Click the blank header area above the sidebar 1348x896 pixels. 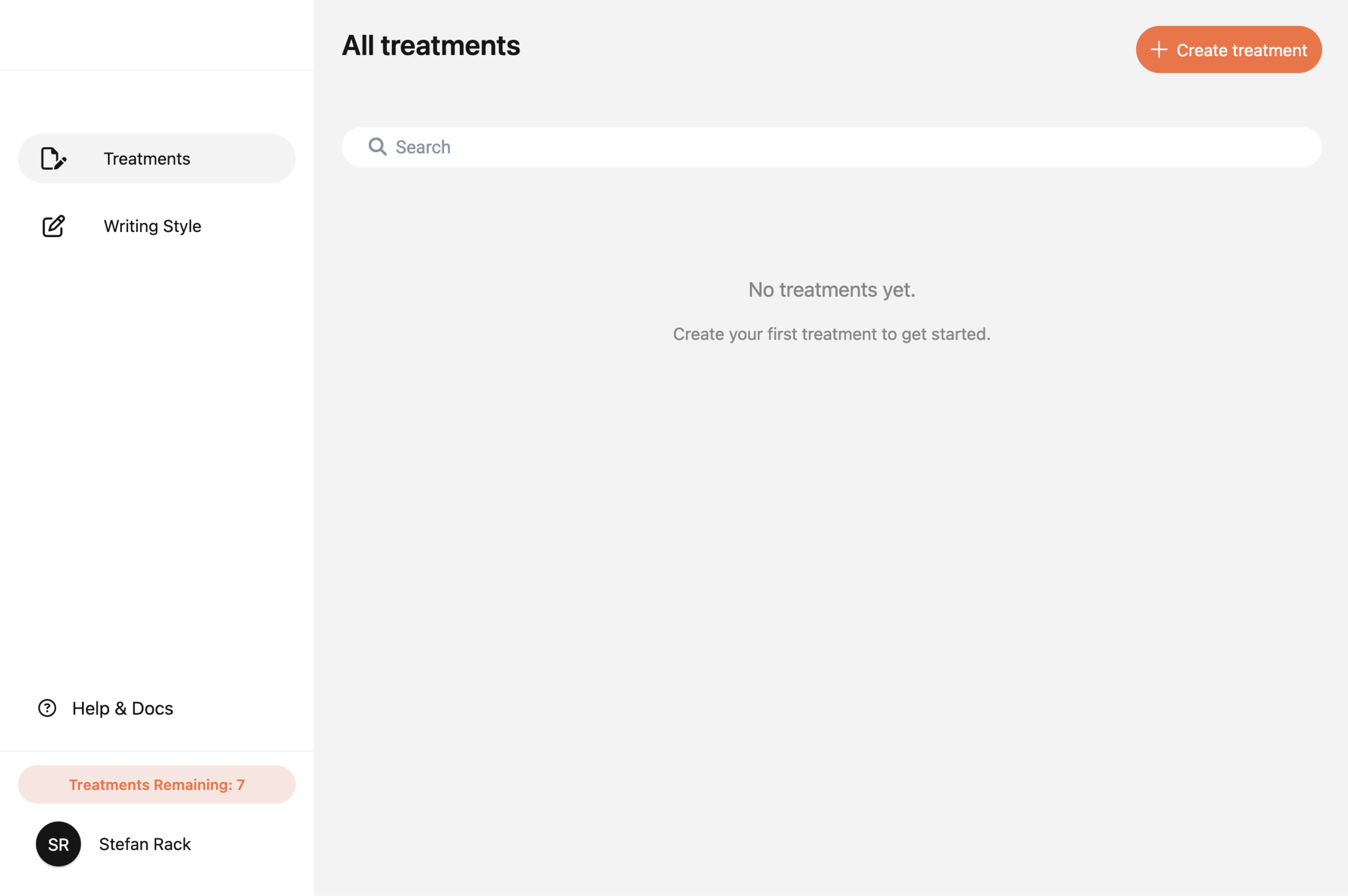(157, 34)
